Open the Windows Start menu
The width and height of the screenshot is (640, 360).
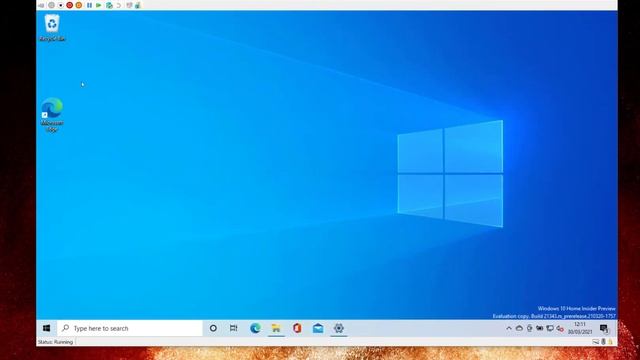(x=47, y=328)
